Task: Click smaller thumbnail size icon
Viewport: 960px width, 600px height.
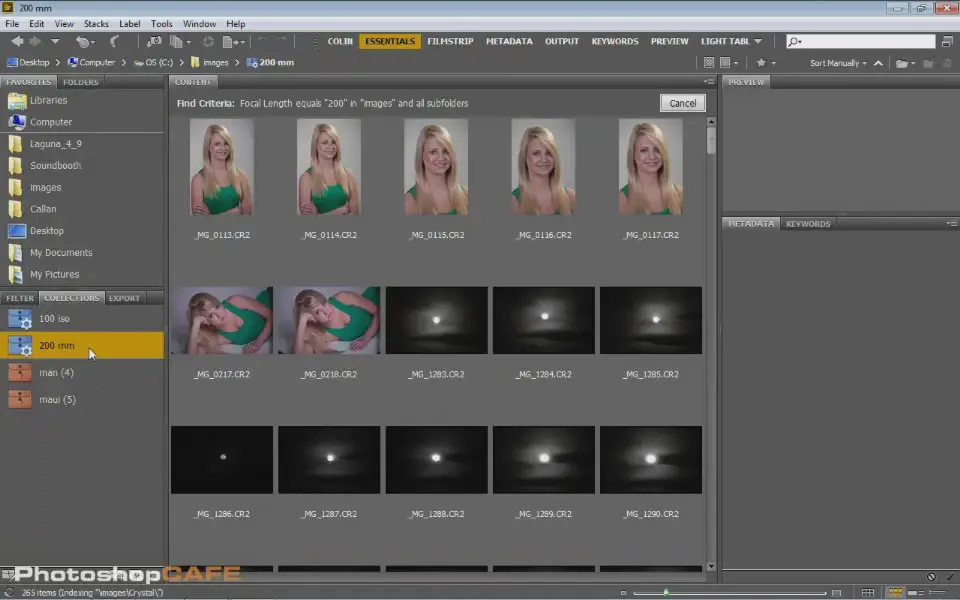Action: pyautogui.click(x=623, y=593)
